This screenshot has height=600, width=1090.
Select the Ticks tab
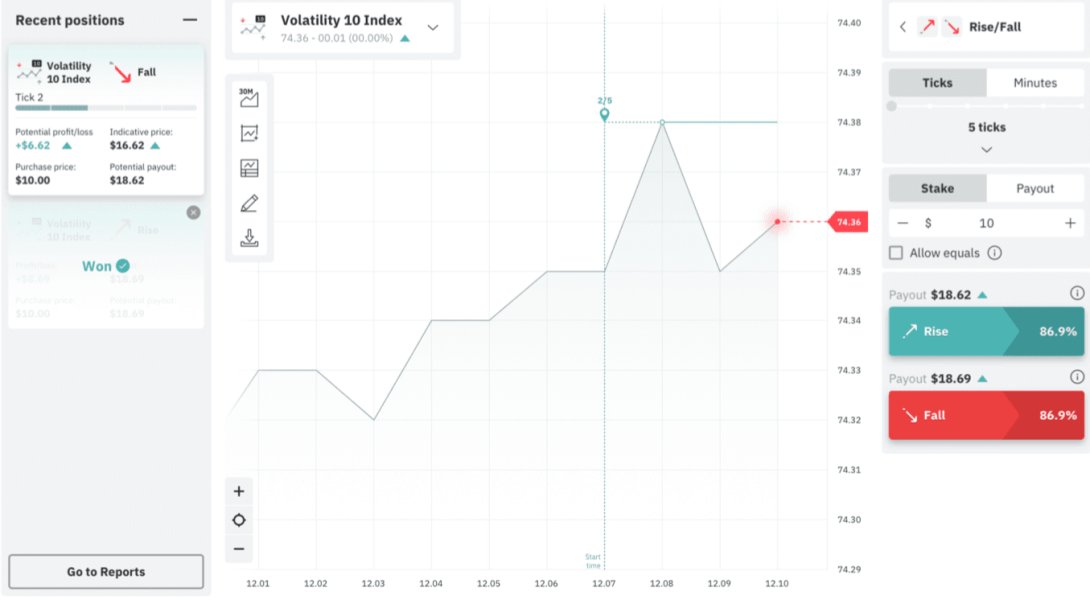[937, 83]
